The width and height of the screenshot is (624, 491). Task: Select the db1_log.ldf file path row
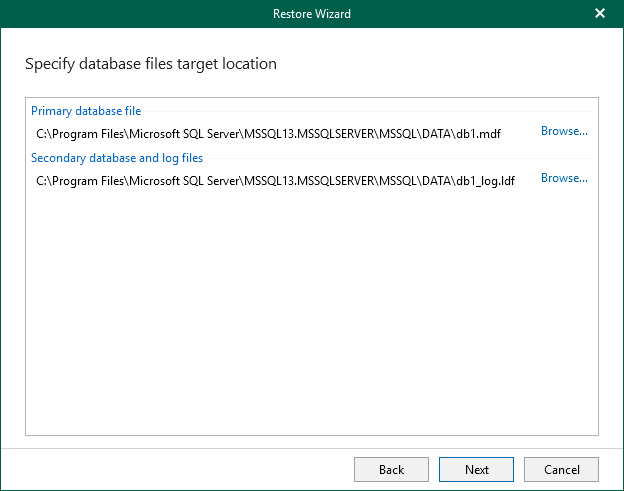pyautogui.click(x=275, y=179)
